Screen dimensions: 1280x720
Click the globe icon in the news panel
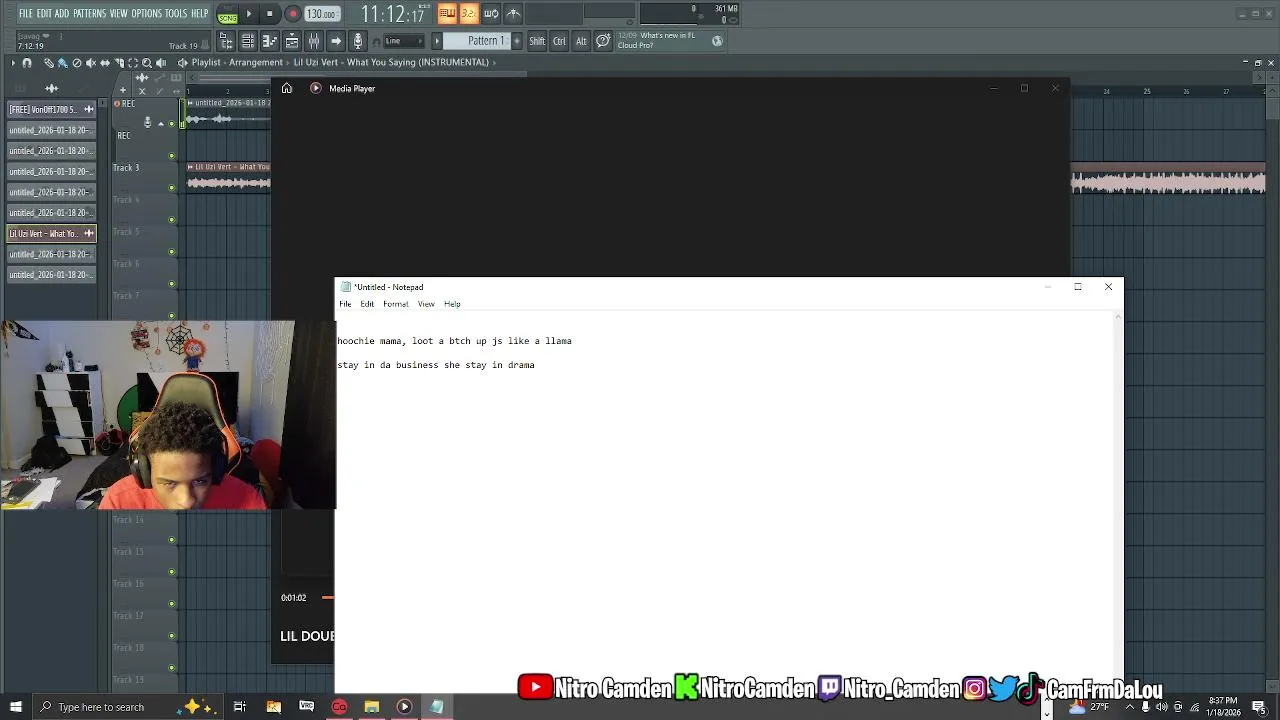pyautogui.click(x=717, y=41)
